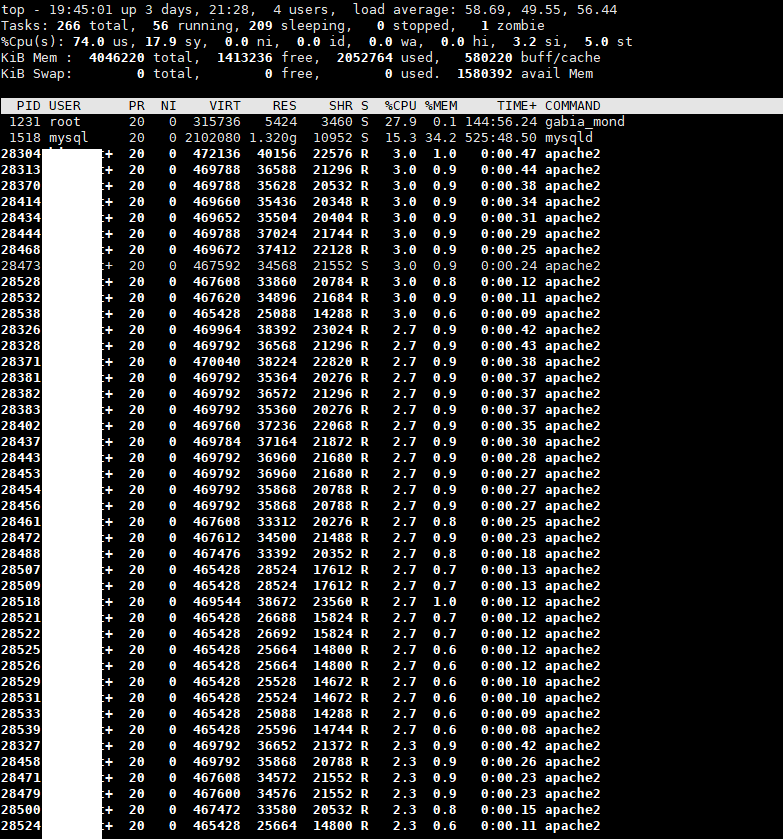
Task: Select the 5.0 st steal value
Action: (x=608, y=42)
